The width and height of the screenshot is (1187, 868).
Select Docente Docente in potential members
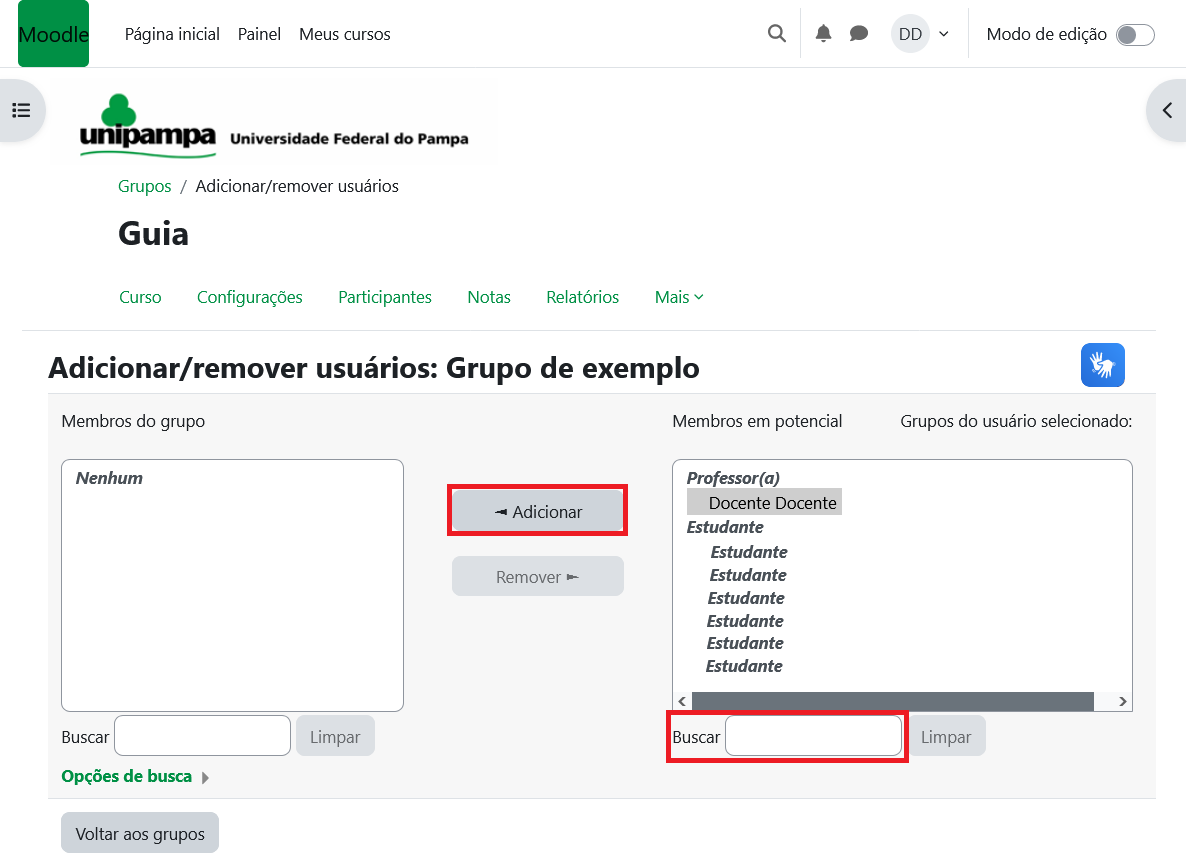(772, 502)
